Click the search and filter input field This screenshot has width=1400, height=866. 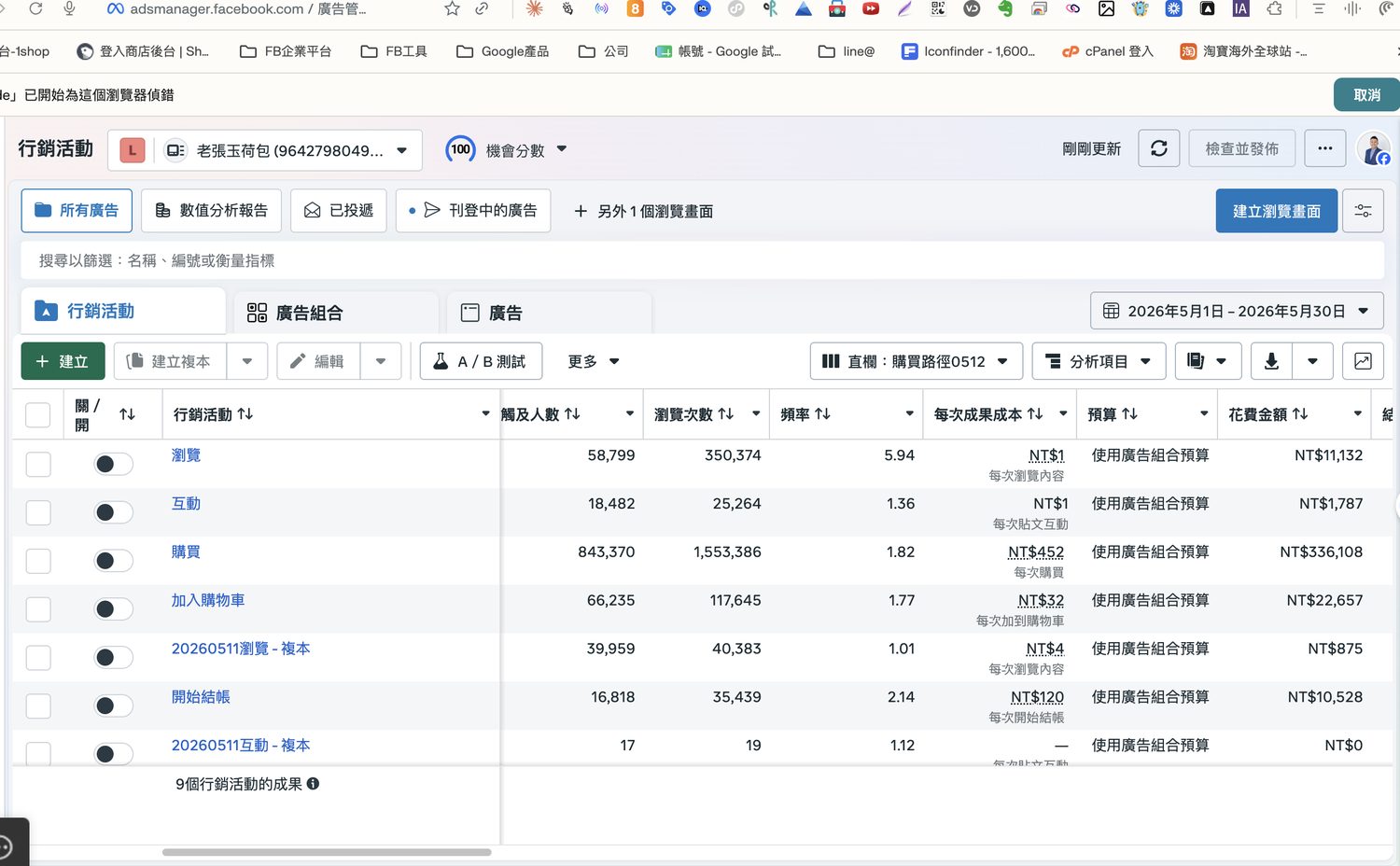702,260
